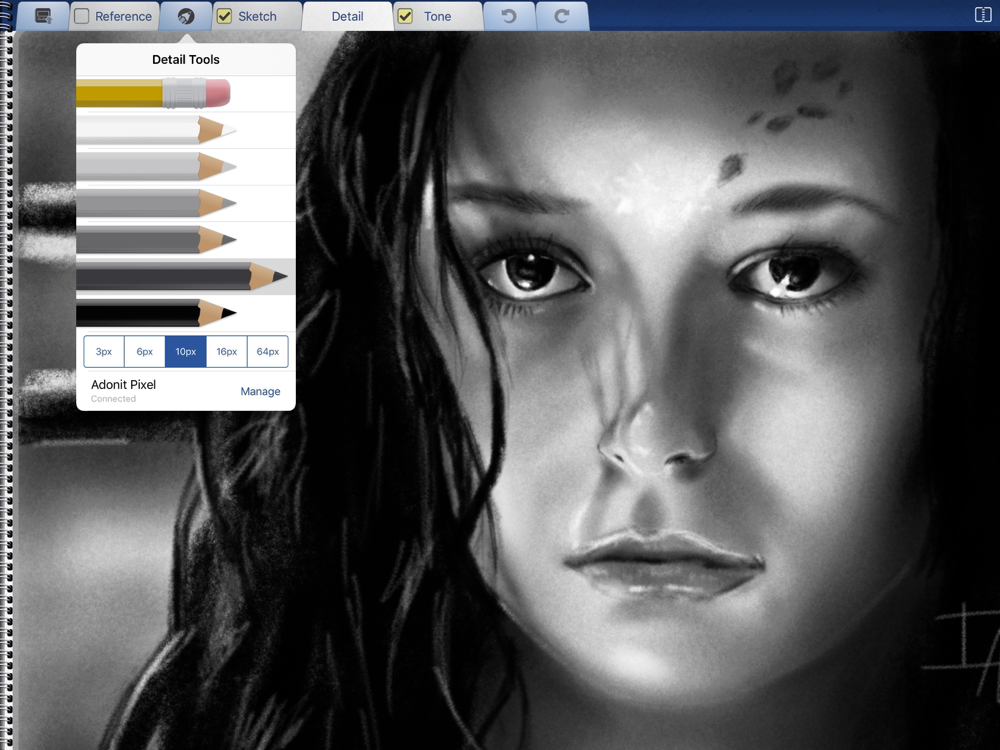Switch to the Detail layer tab
This screenshot has height=750, width=1000.
348,16
